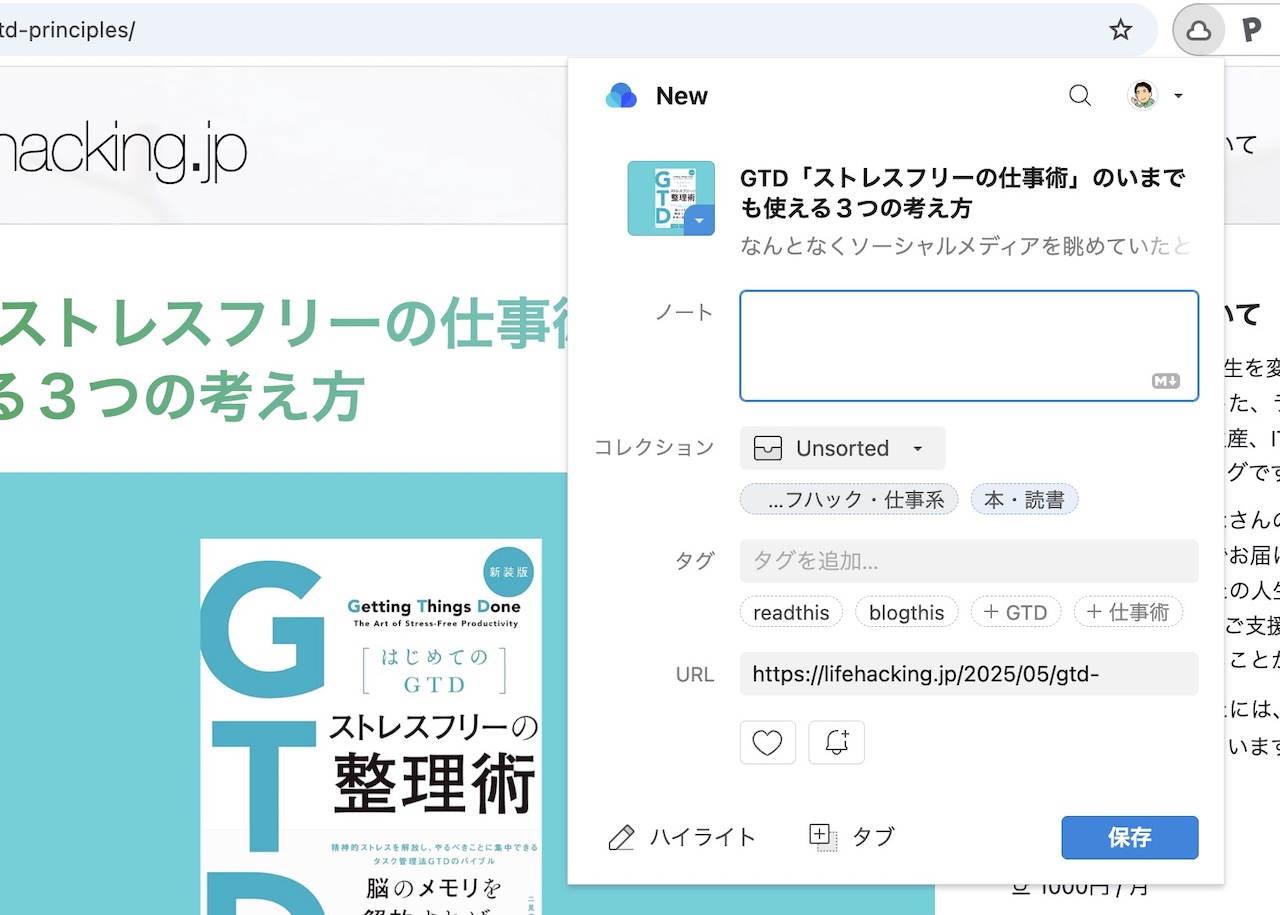
Task: Click the URL field
Action: [x=969, y=674]
